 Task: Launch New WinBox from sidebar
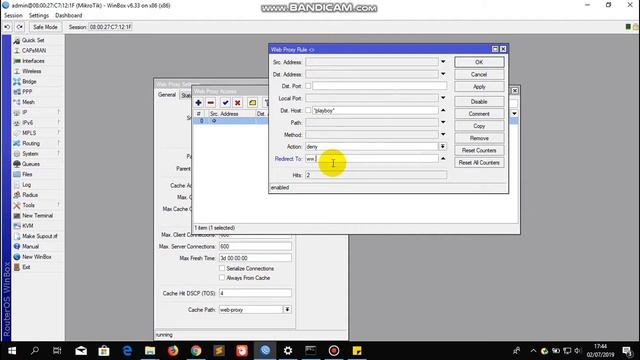(x=36, y=257)
